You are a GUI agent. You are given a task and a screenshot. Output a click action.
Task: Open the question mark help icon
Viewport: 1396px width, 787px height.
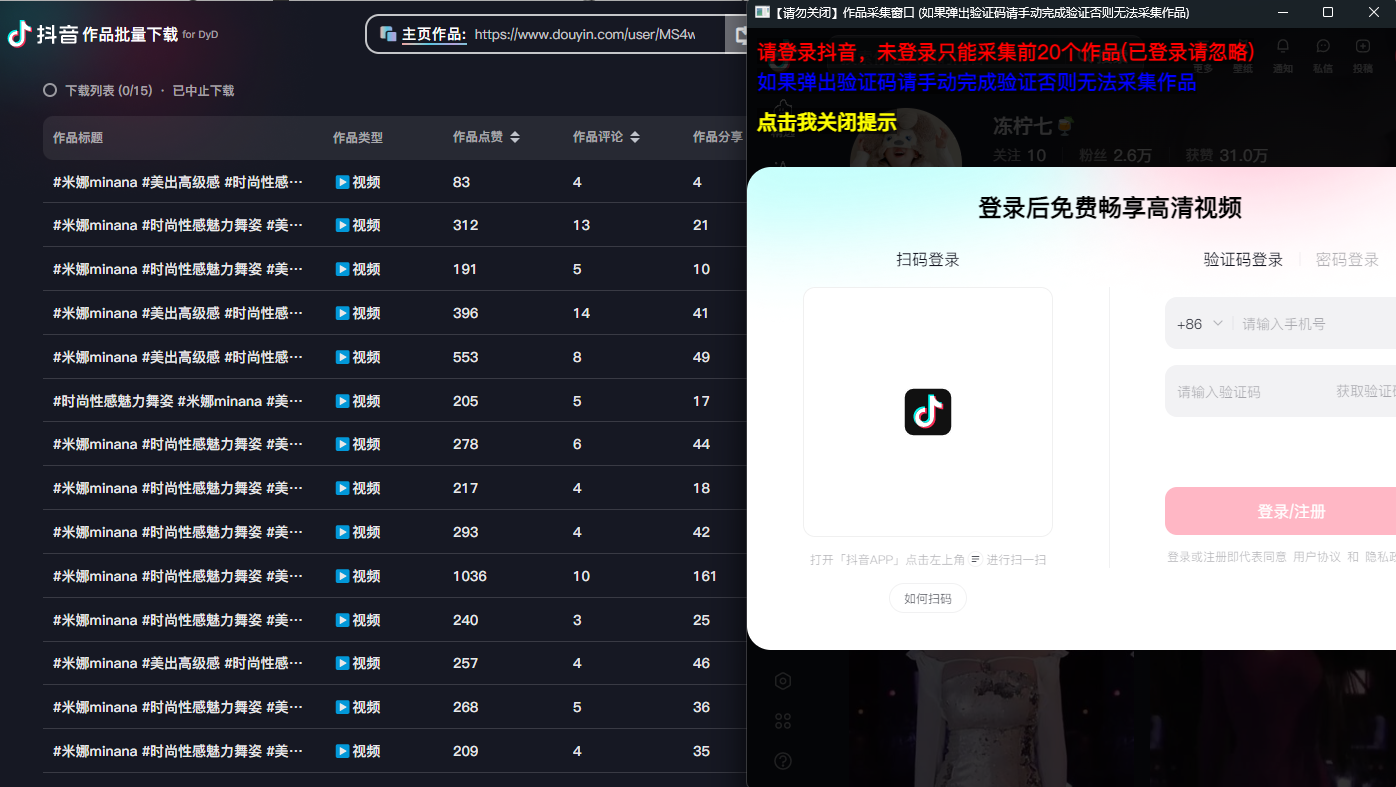[783, 761]
